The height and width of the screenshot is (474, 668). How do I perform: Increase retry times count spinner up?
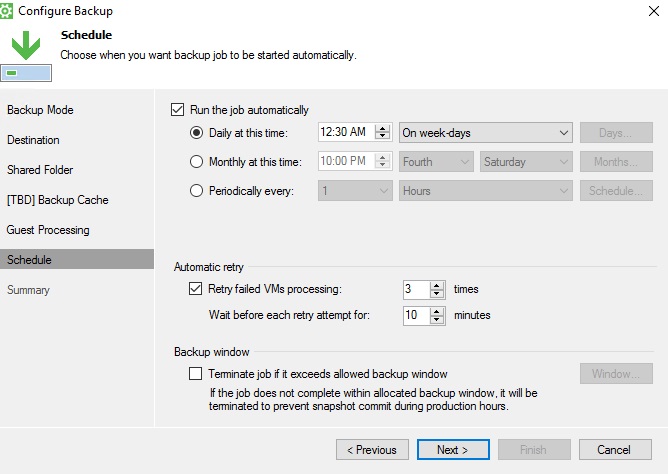click(437, 286)
